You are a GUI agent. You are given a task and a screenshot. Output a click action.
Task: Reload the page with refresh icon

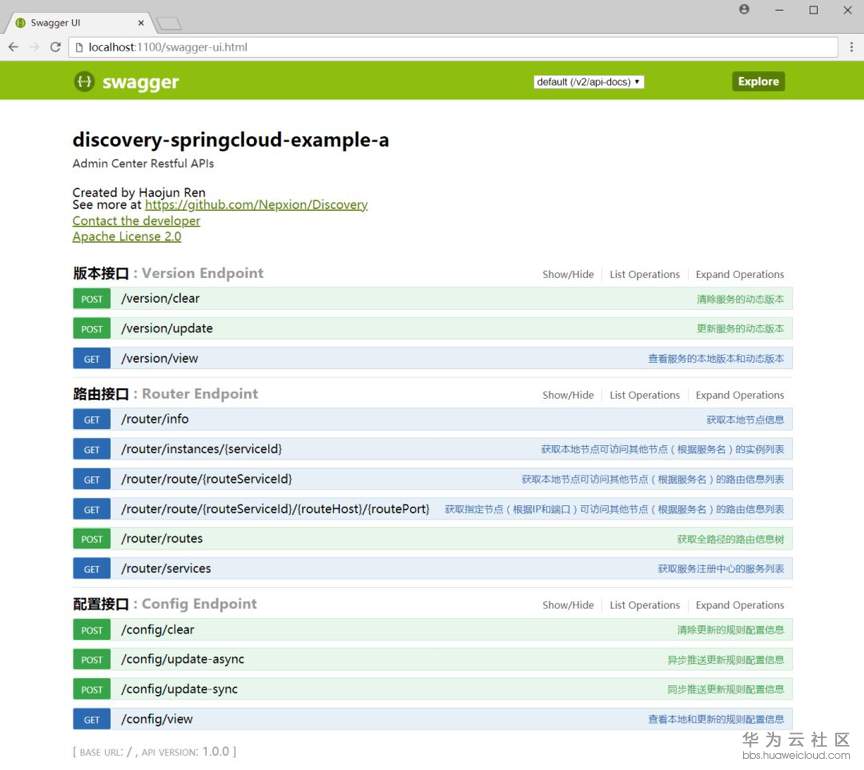pyautogui.click(x=55, y=47)
